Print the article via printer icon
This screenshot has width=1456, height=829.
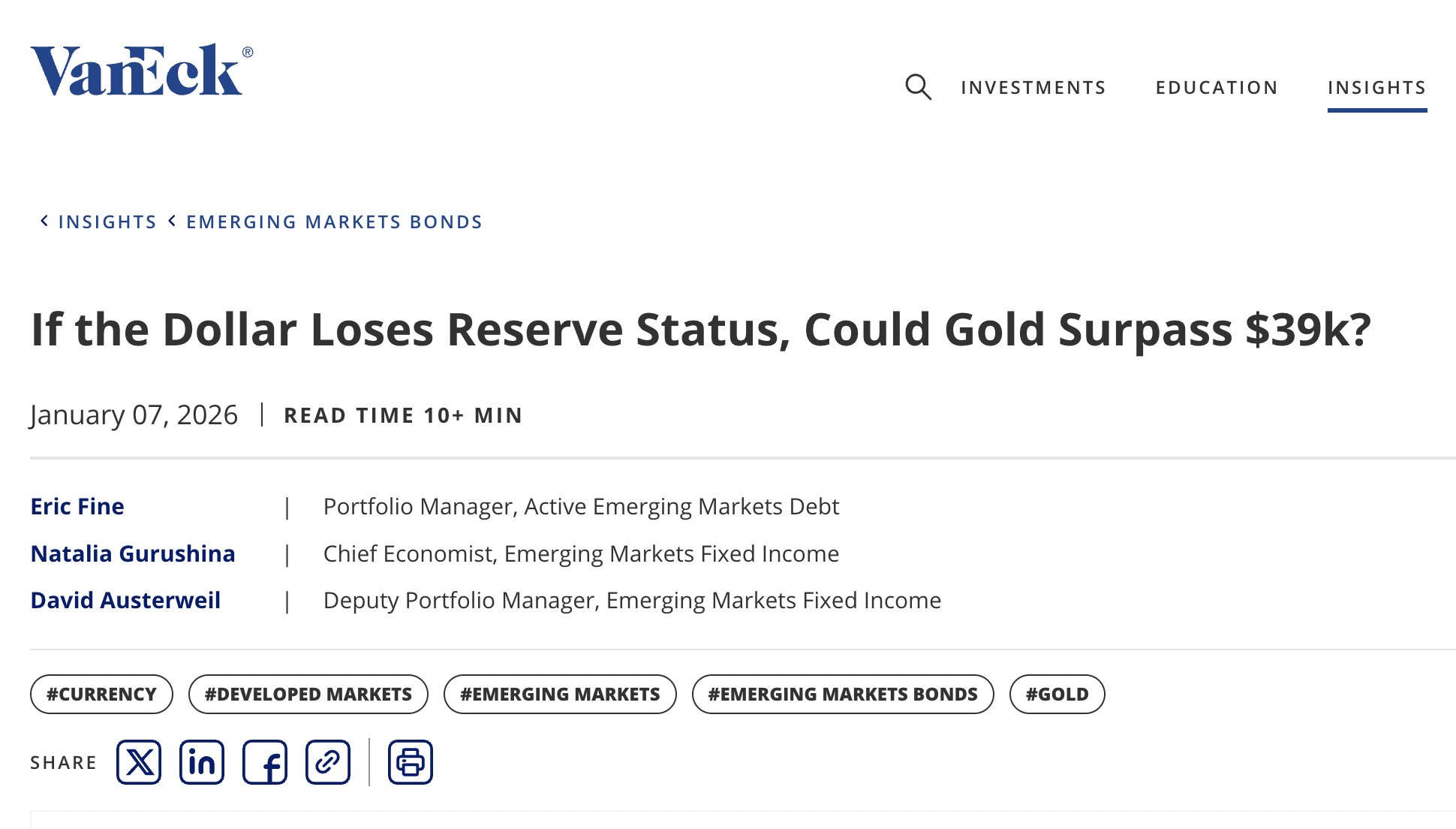(x=411, y=762)
